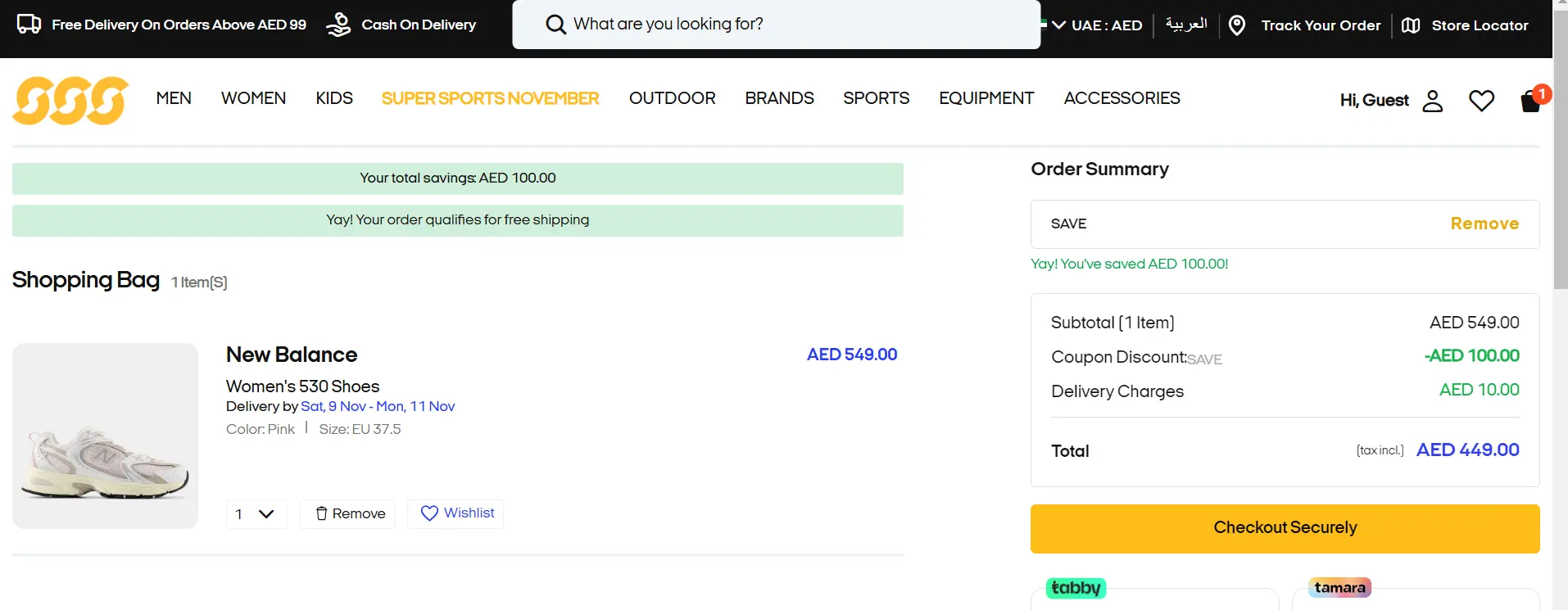Viewport: 1568px width, 610px height.
Task: Click Women's 530 Shoes title
Action: [302, 386]
